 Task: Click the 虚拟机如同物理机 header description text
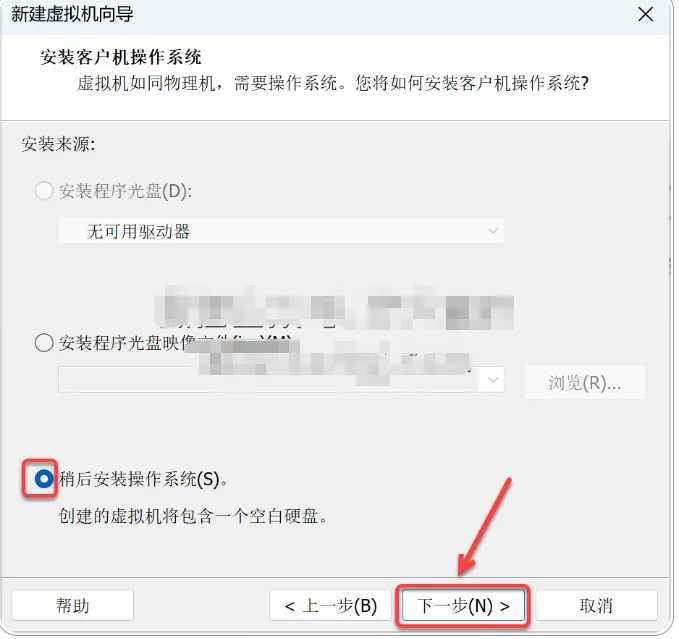click(x=333, y=83)
